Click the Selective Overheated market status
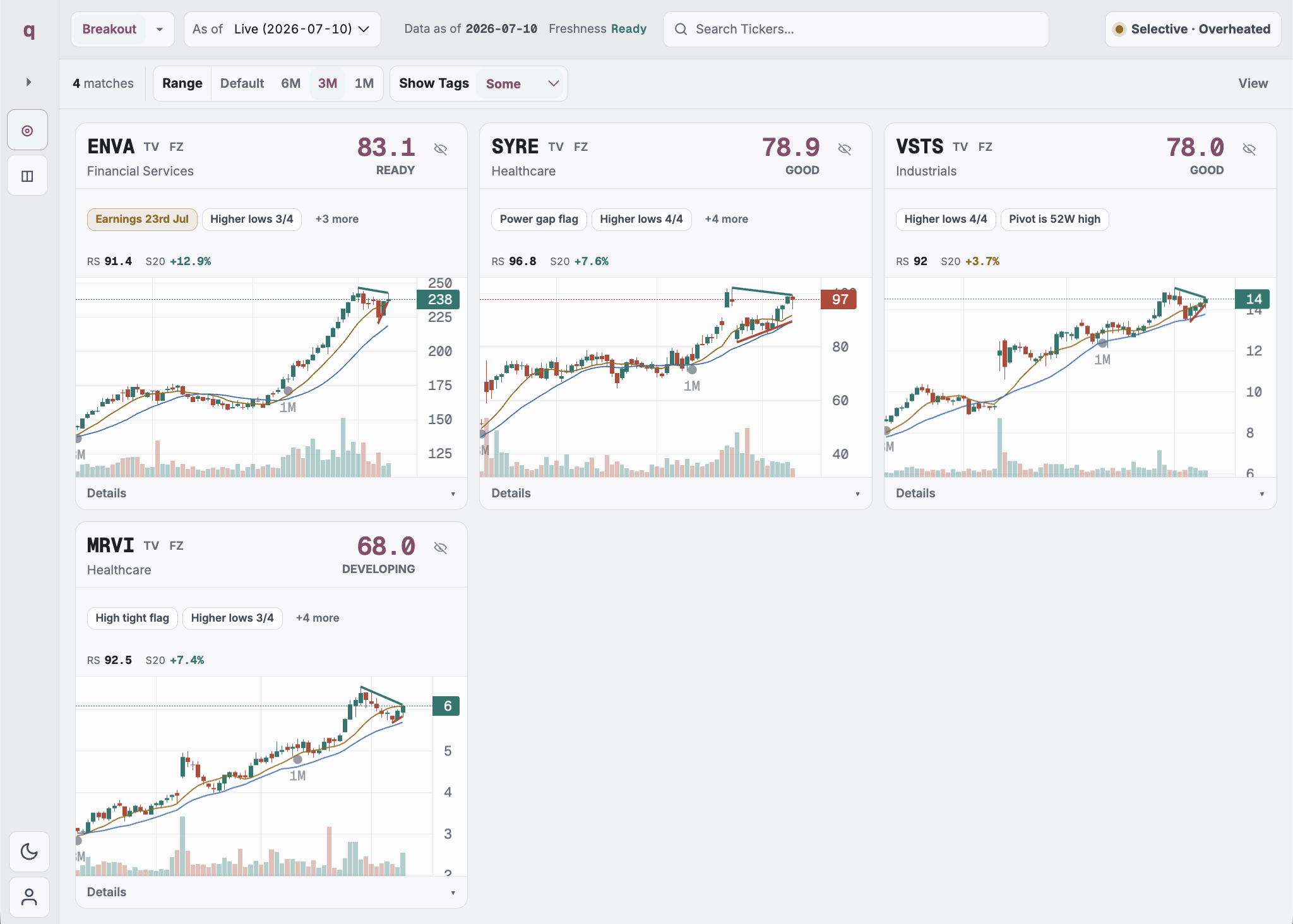 pyautogui.click(x=1193, y=29)
